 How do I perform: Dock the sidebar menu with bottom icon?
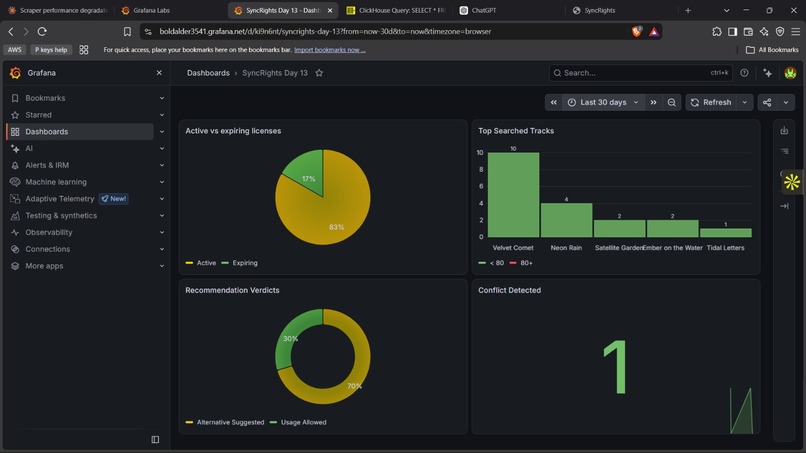[x=155, y=440]
